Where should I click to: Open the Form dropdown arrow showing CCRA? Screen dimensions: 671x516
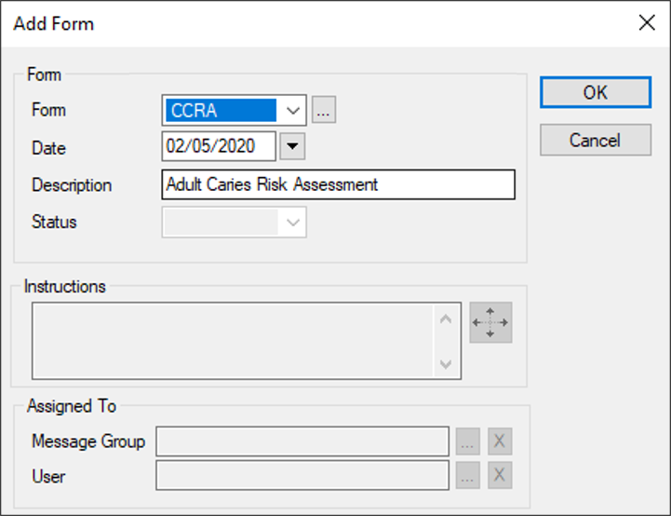point(293,111)
